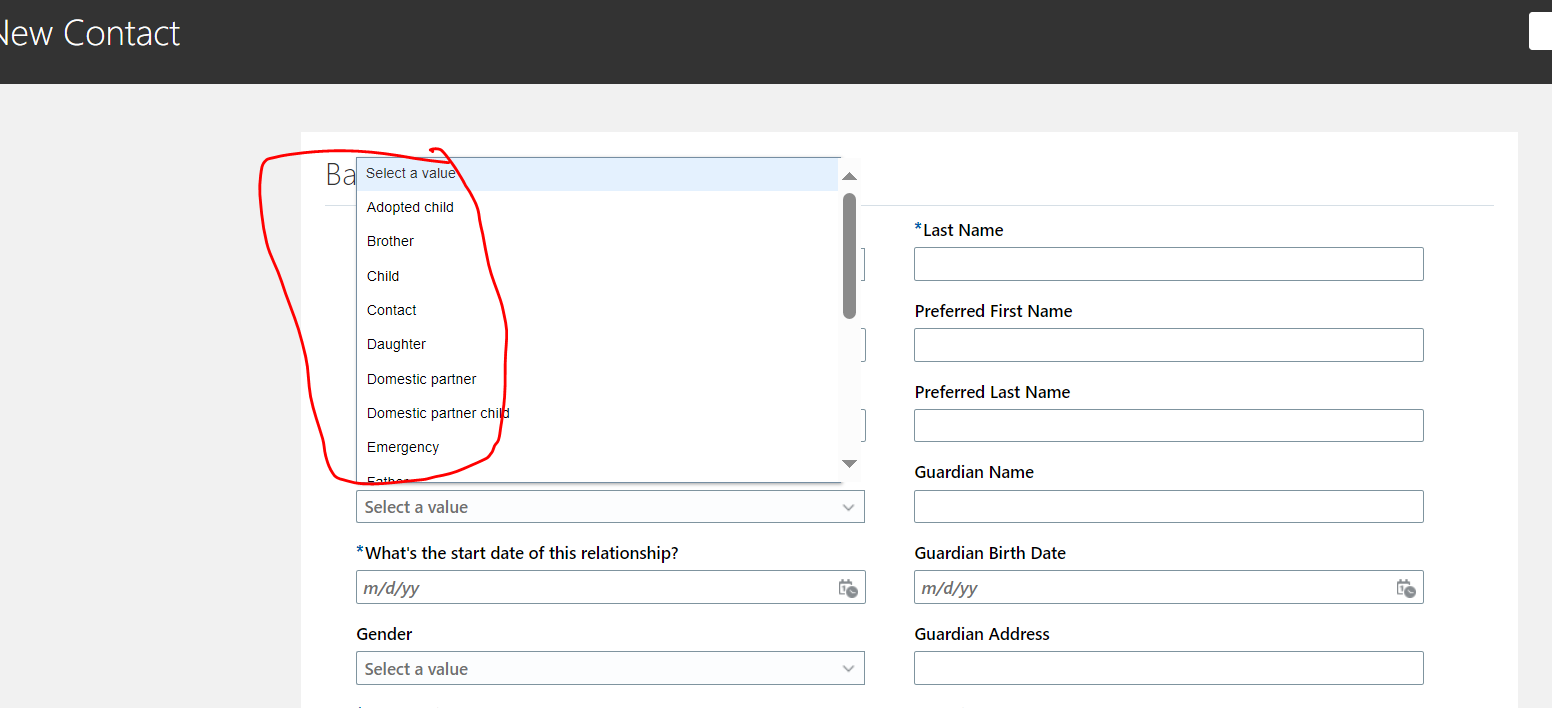Click the clock overlay on the start date icon
This screenshot has width=1552, height=708.
point(851,592)
